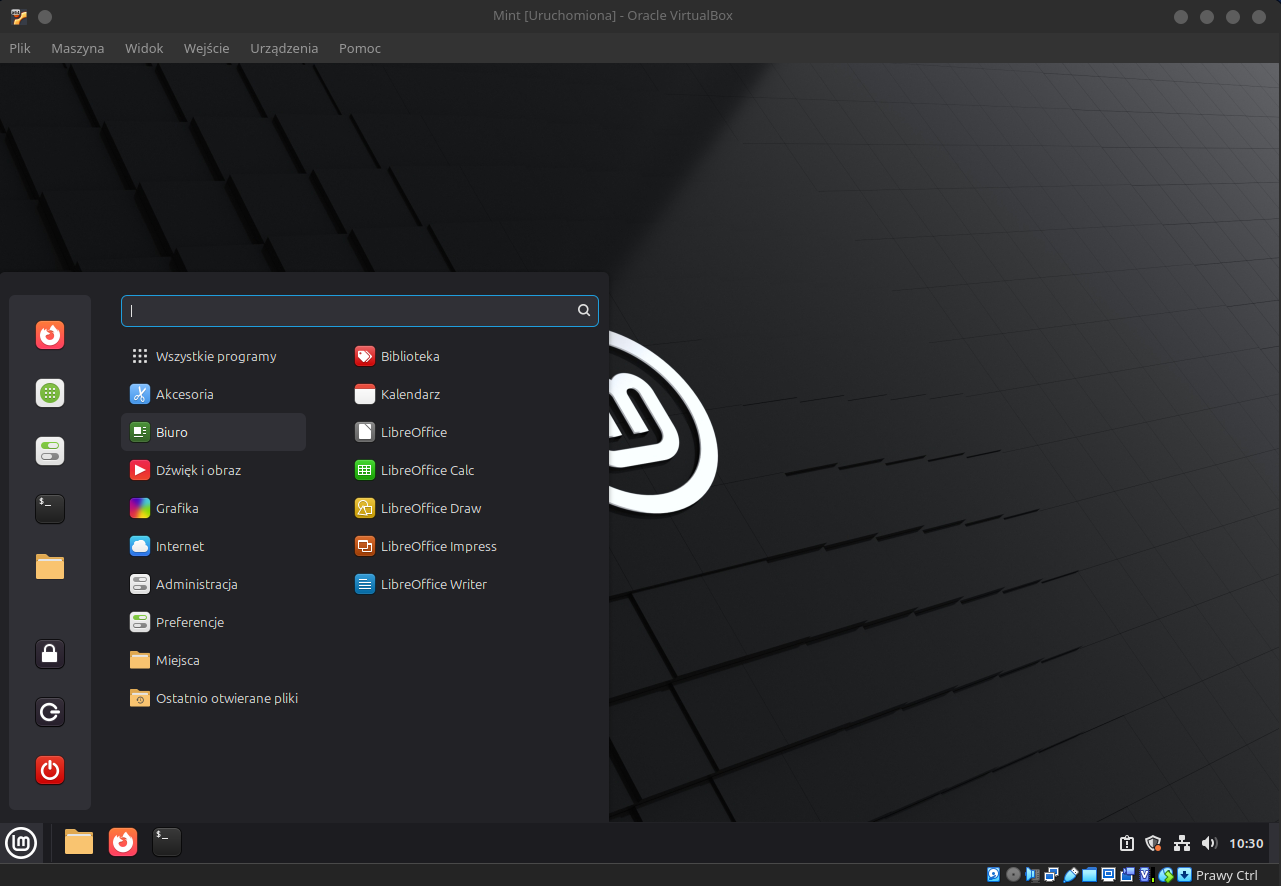Click the volume speaker tray icon
Viewport: 1281px width, 886px height.
(x=1209, y=843)
